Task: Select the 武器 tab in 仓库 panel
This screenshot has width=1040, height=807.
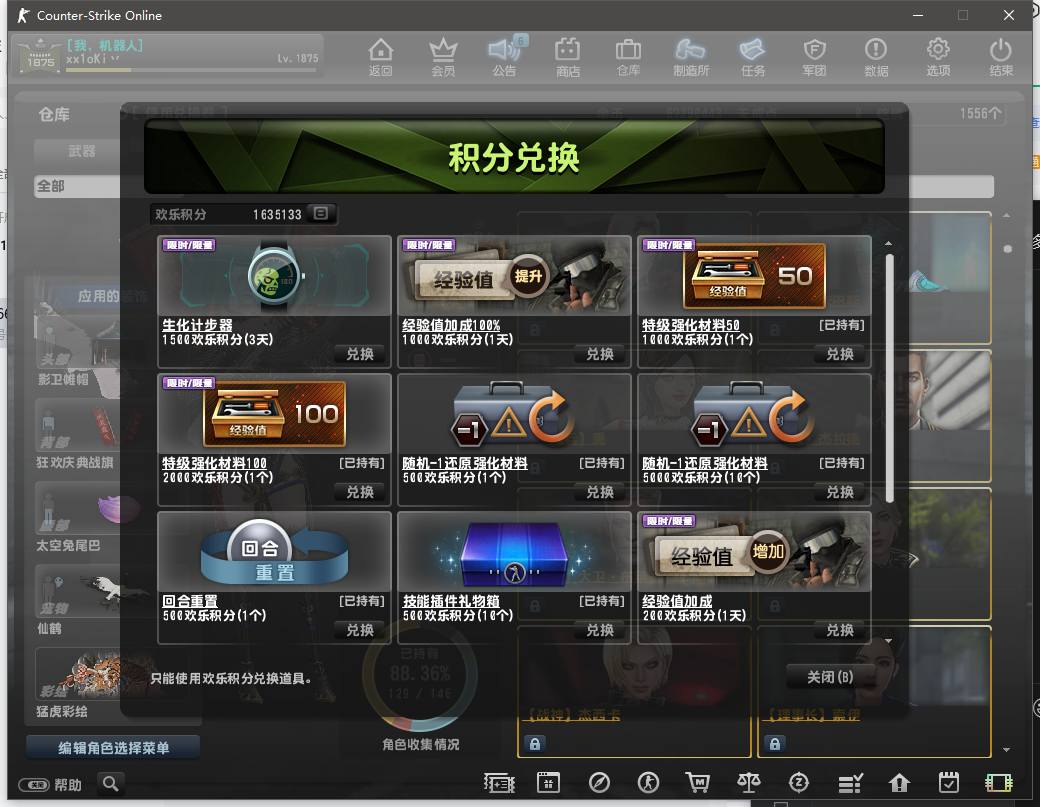Action: click(x=81, y=151)
